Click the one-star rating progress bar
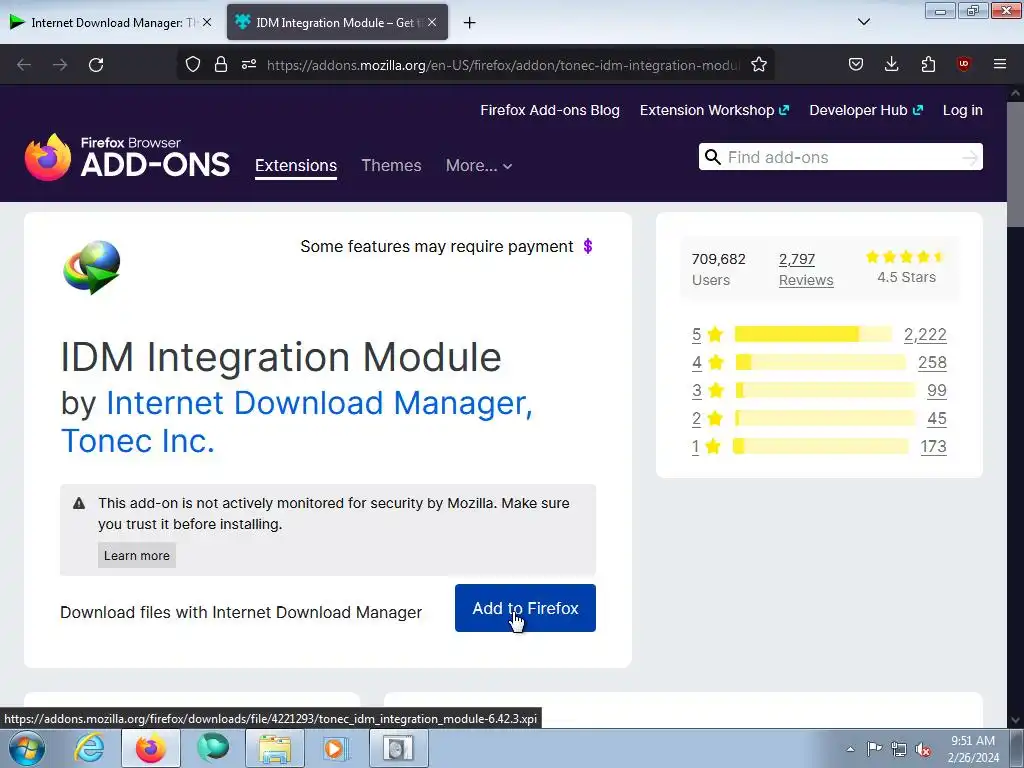The image size is (1024, 768). (820, 446)
